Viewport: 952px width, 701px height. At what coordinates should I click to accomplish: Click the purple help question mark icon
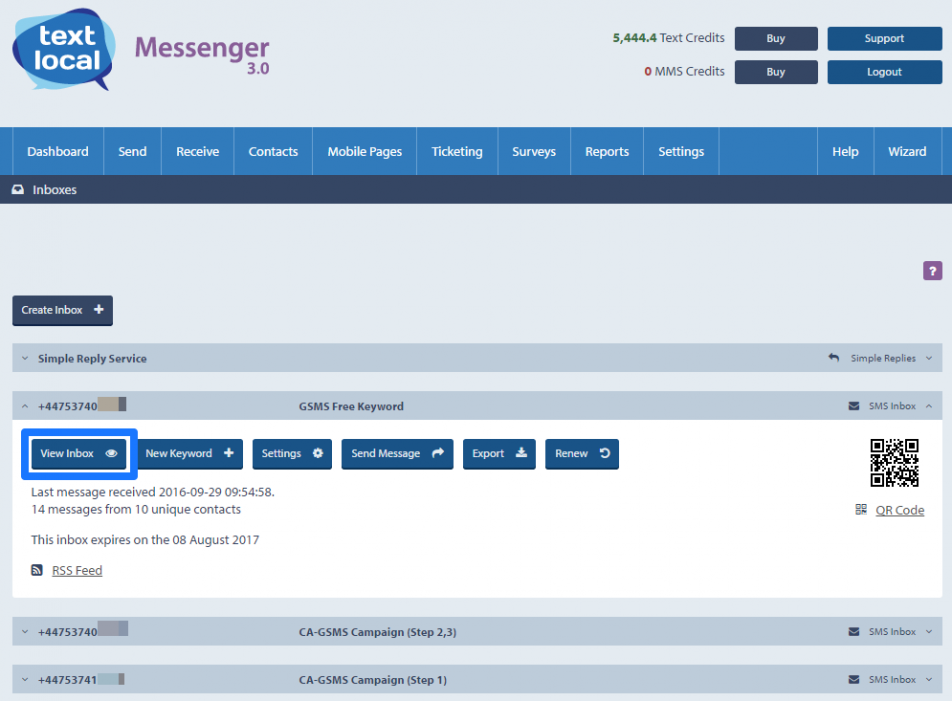tap(932, 271)
